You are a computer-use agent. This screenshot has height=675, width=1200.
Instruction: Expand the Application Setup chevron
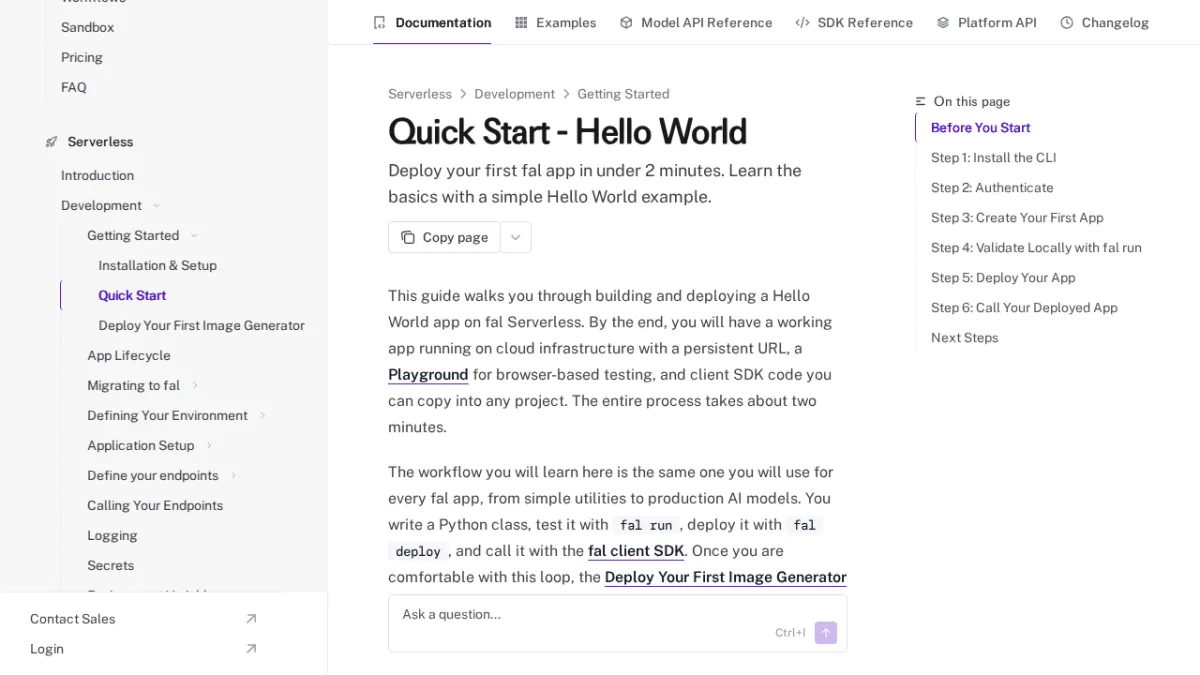(209, 446)
